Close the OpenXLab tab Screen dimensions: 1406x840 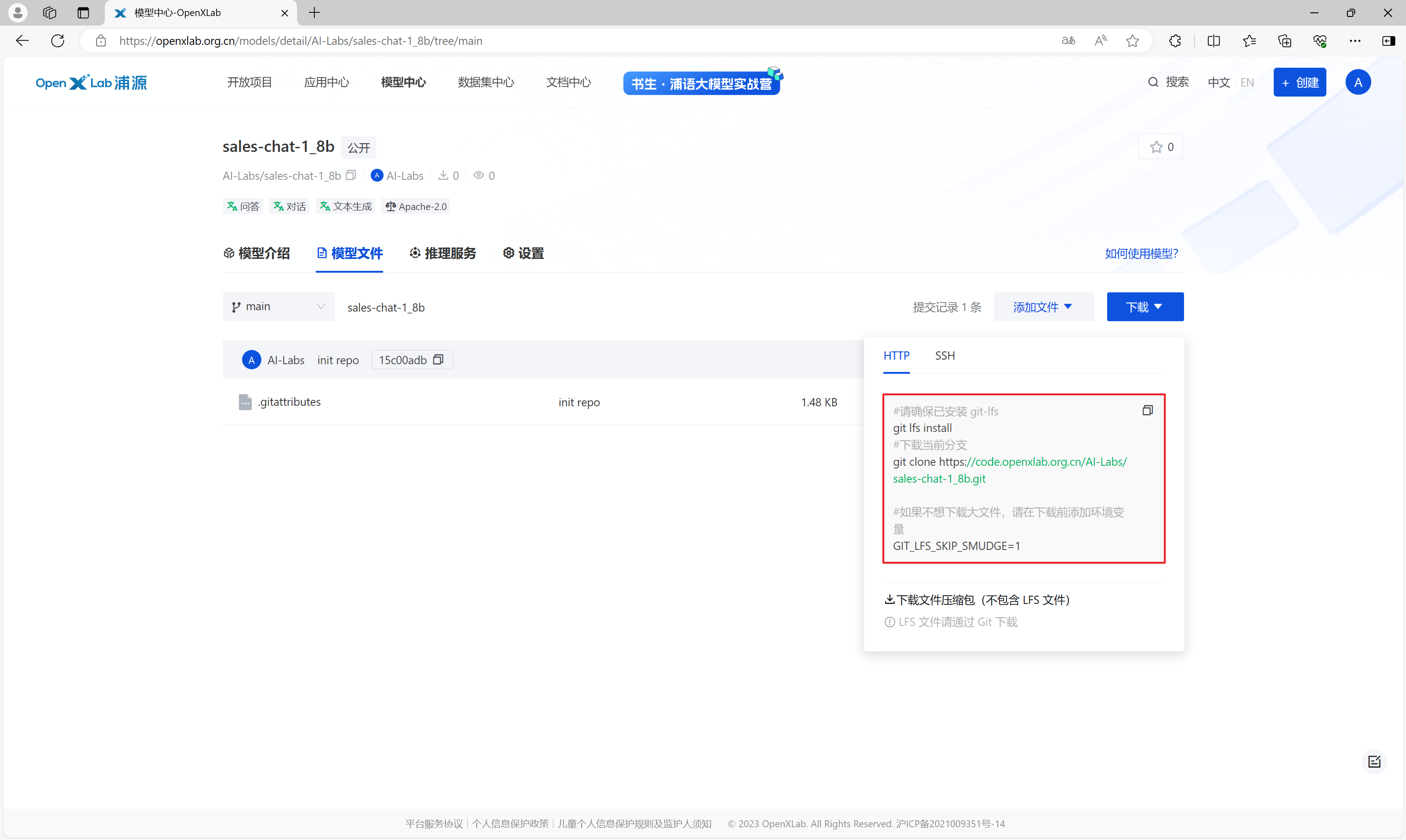point(285,12)
